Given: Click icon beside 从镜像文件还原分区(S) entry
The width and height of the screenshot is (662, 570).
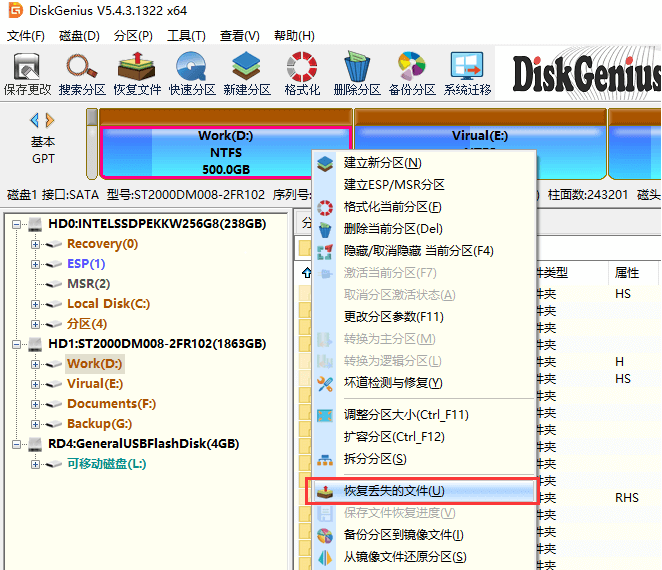Looking at the screenshot, I should pyautogui.click(x=325, y=558).
